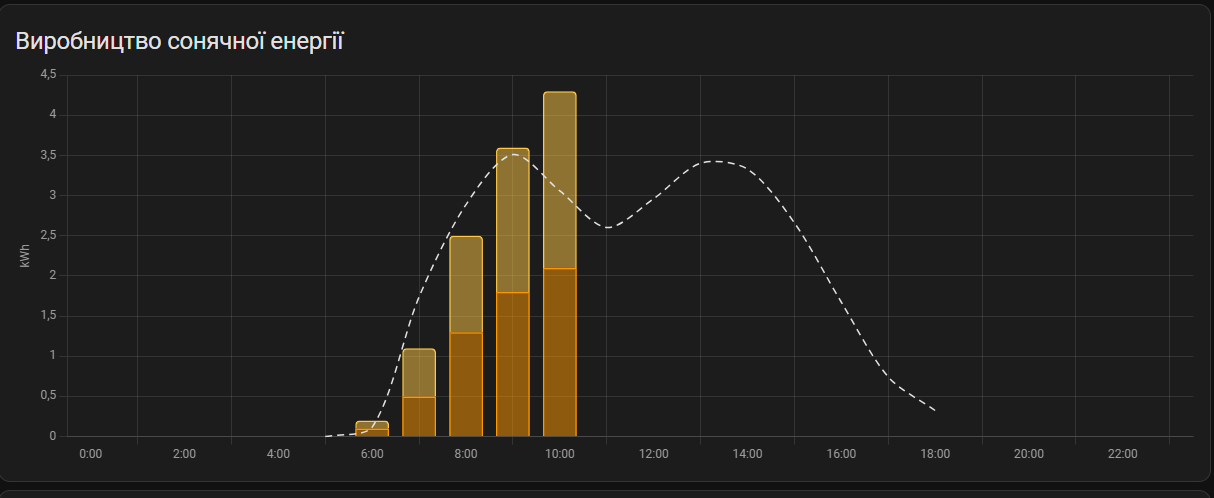Viewport: 1214px width, 498px height.
Task: Click the 0:00 label on the time axis
Action: [x=90, y=454]
